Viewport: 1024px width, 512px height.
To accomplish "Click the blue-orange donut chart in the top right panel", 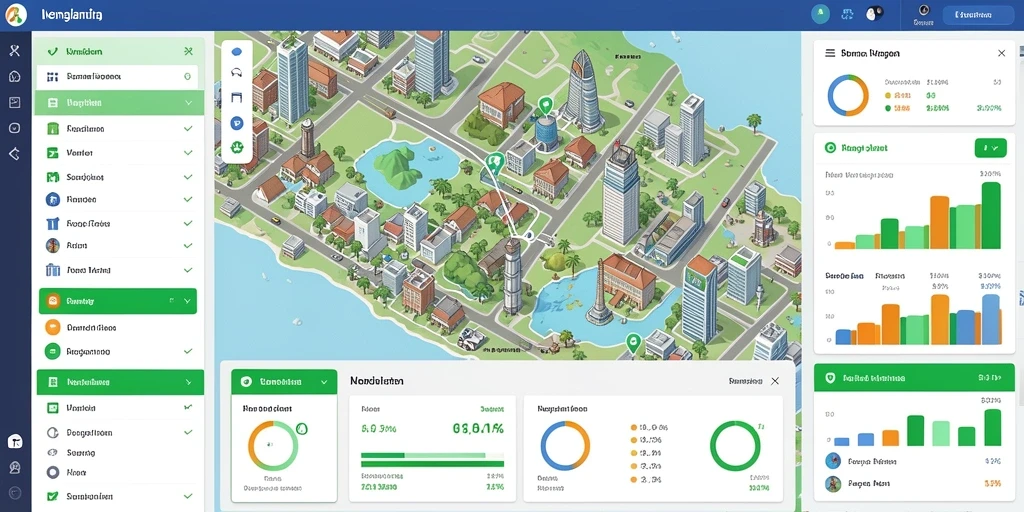I will coord(848,95).
